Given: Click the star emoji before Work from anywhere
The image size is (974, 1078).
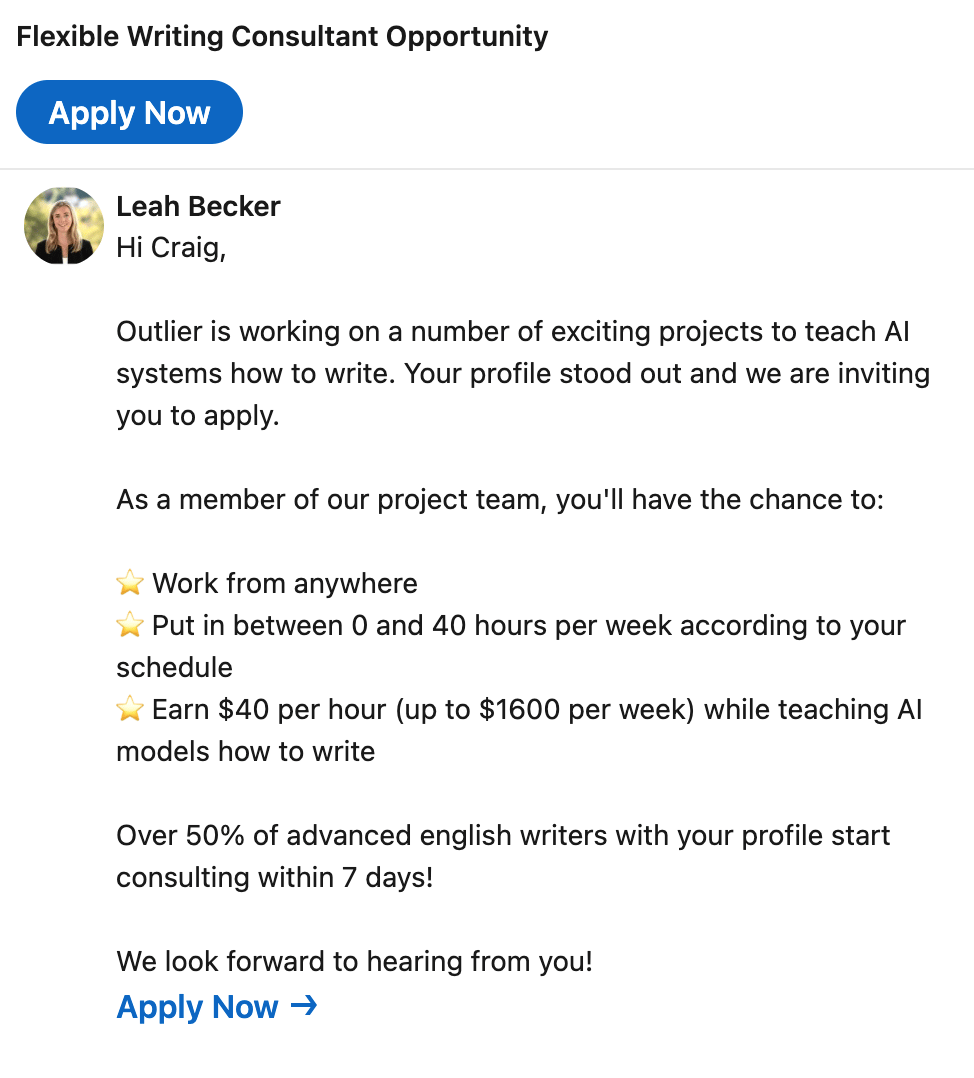Looking at the screenshot, I should (128, 582).
